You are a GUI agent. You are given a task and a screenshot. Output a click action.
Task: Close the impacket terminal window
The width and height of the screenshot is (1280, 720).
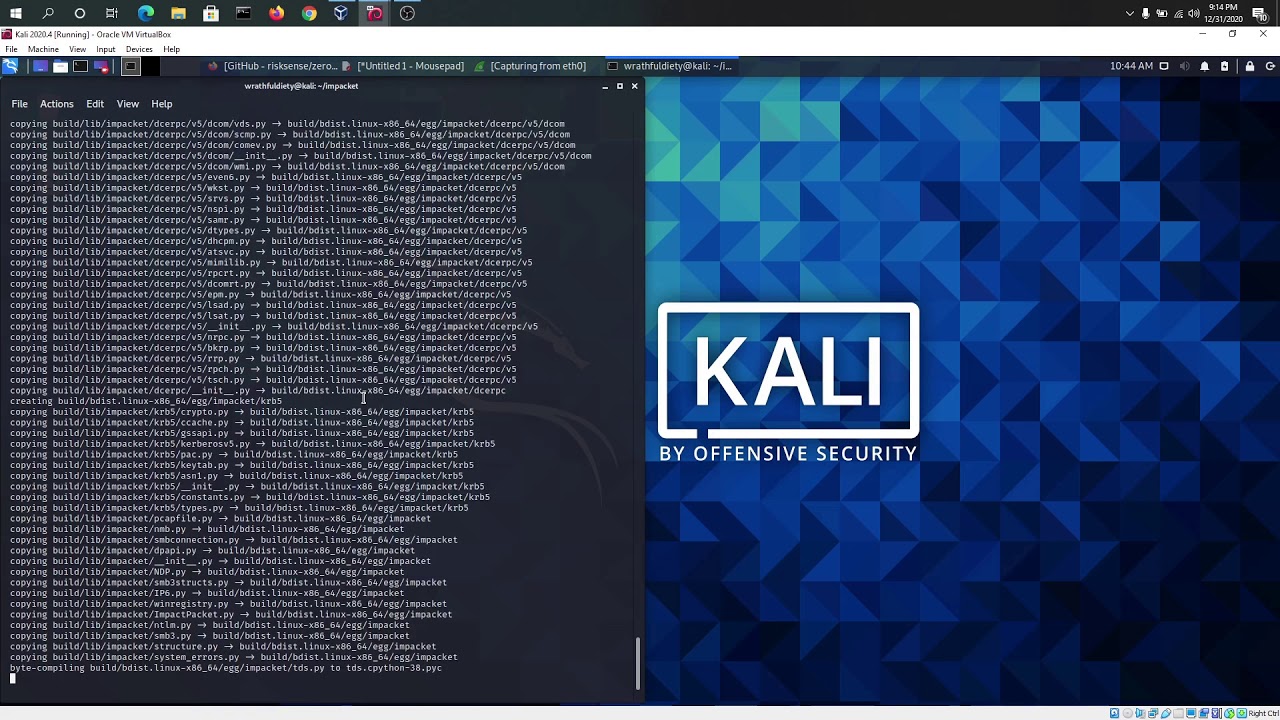click(634, 86)
